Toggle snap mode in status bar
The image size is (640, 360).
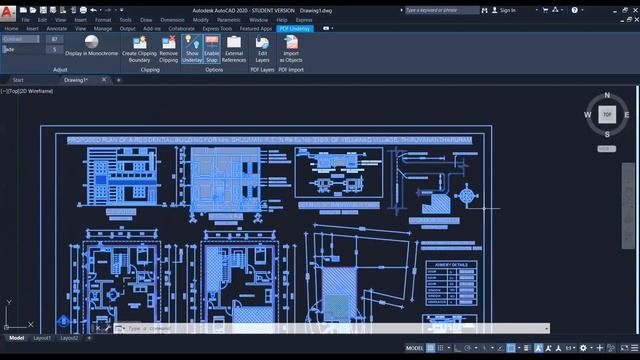pos(440,348)
